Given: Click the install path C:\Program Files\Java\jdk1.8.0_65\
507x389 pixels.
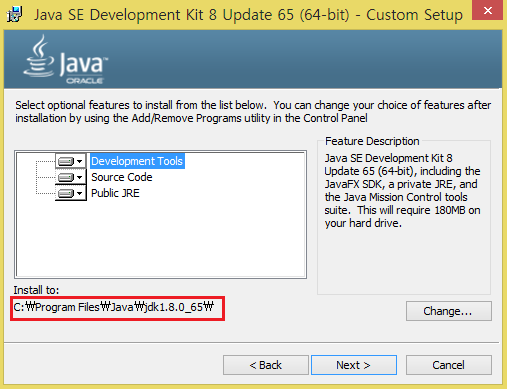Looking at the screenshot, I should click(x=114, y=307).
